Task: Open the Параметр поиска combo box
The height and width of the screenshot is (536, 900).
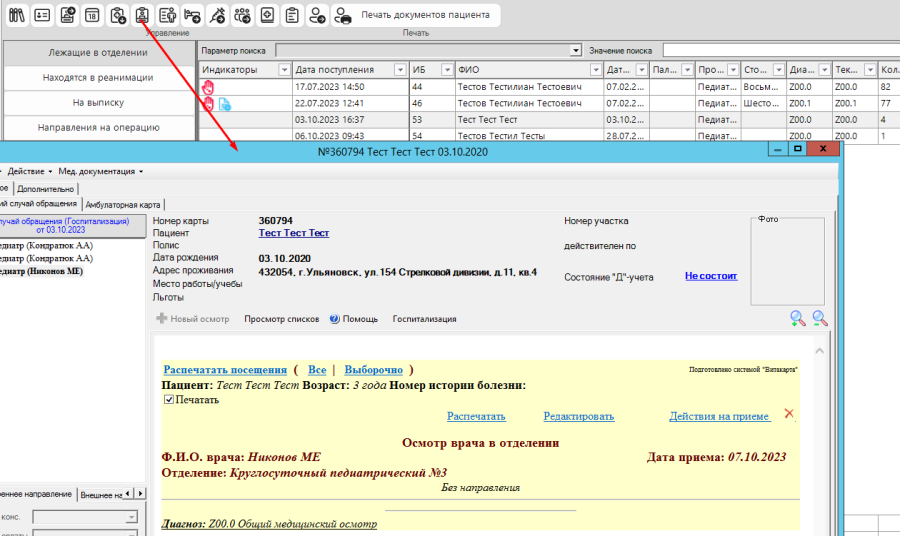Action: tap(428, 51)
